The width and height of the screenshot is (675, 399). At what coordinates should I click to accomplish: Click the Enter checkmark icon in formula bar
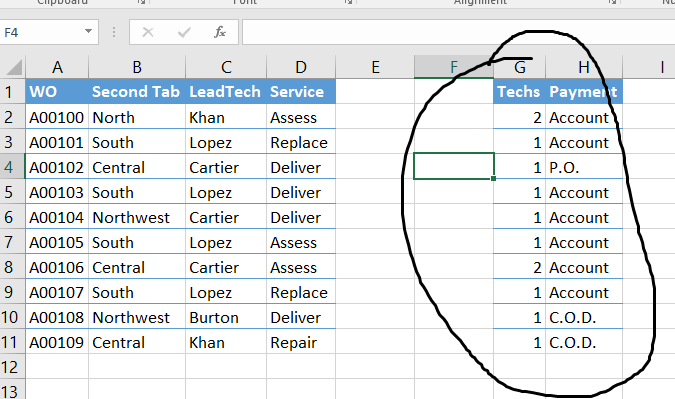point(184,32)
